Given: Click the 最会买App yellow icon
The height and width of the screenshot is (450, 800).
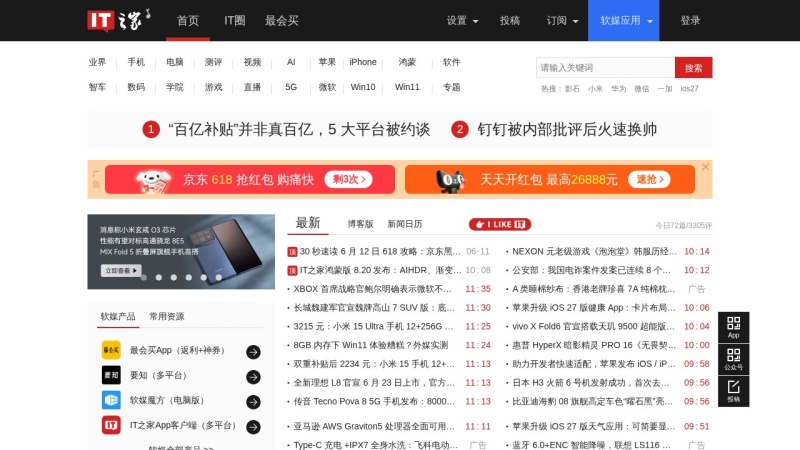Looking at the screenshot, I should pos(111,350).
